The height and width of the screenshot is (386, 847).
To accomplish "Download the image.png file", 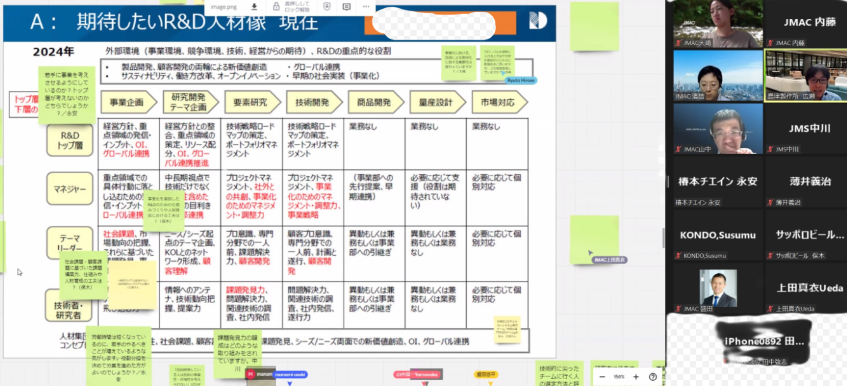I will 254,6.
